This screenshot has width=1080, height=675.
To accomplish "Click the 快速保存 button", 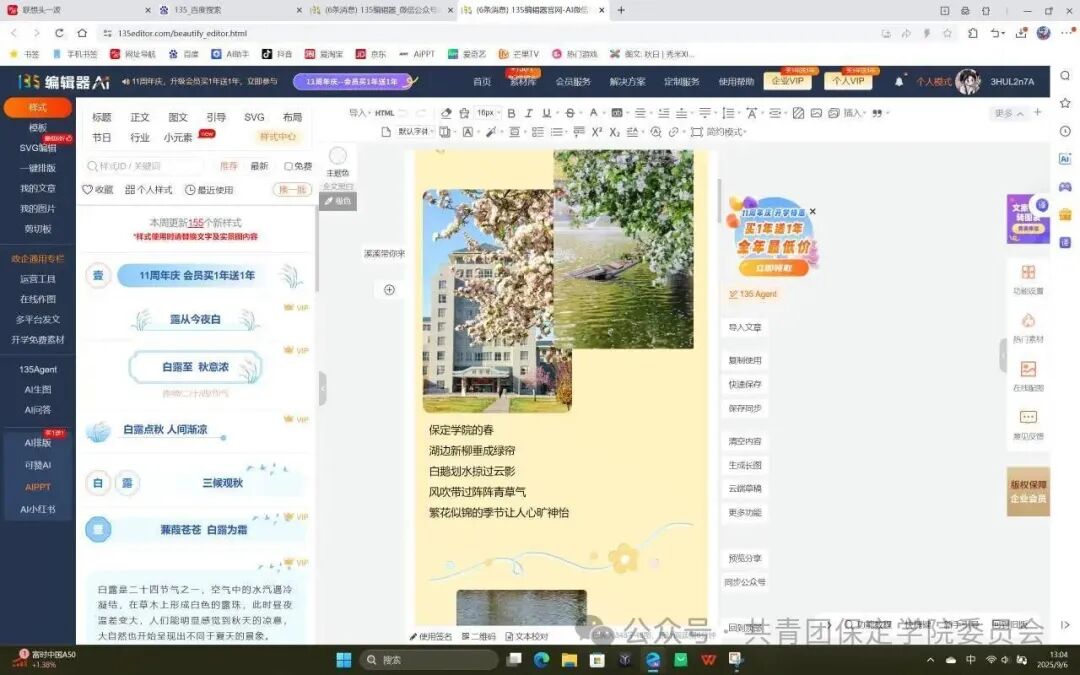I will pyautogui.click(x=745, y=384).
